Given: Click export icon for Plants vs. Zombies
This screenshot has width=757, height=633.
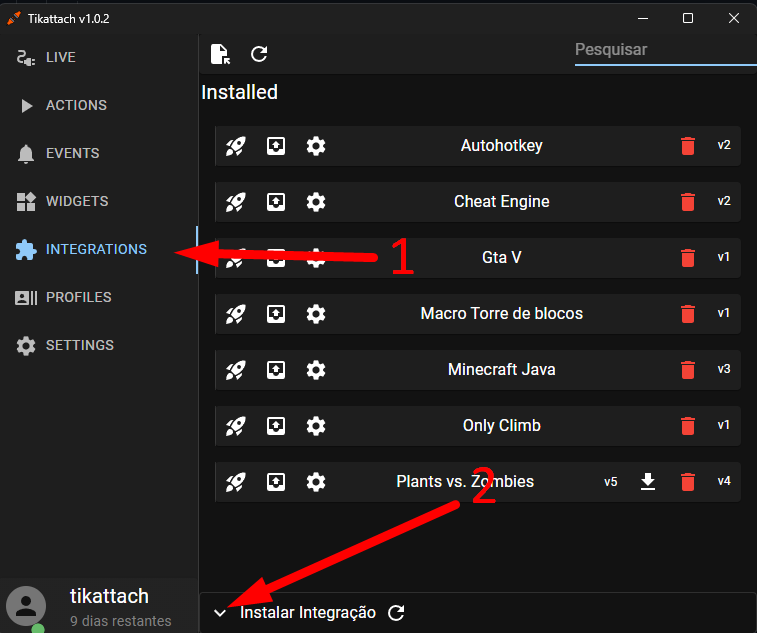Looking at the screenshot, I should pos(276,482).
